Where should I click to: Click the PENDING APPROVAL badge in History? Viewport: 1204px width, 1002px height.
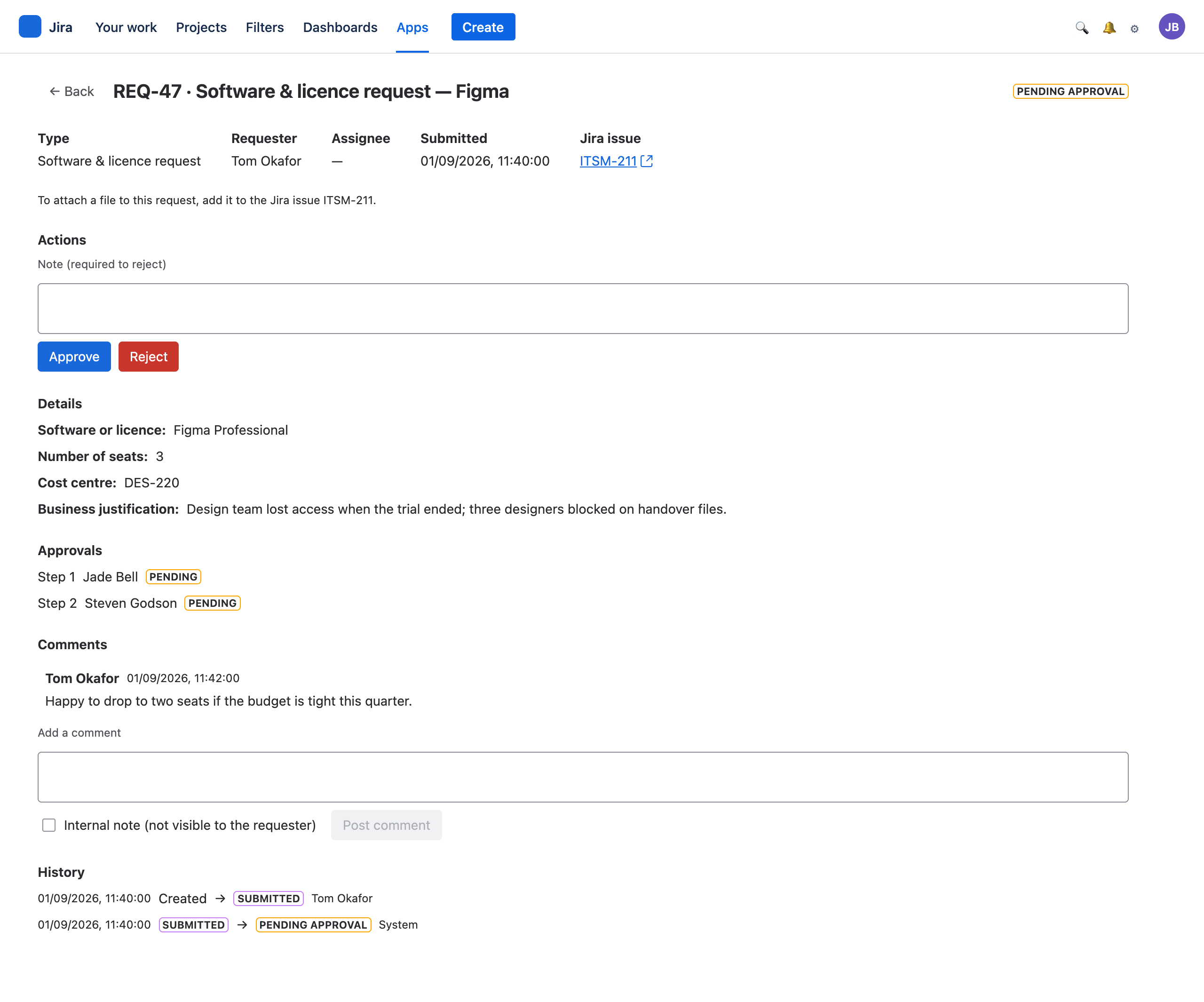(313, 924)
